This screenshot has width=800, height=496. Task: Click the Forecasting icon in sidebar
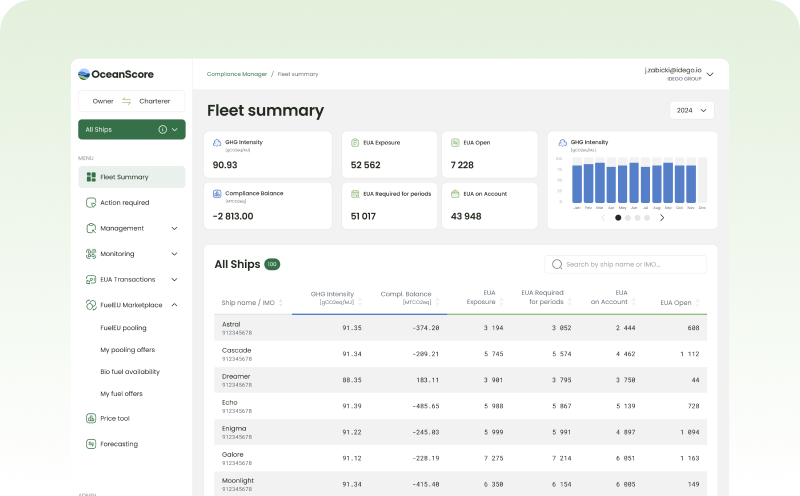click(91, 444)
